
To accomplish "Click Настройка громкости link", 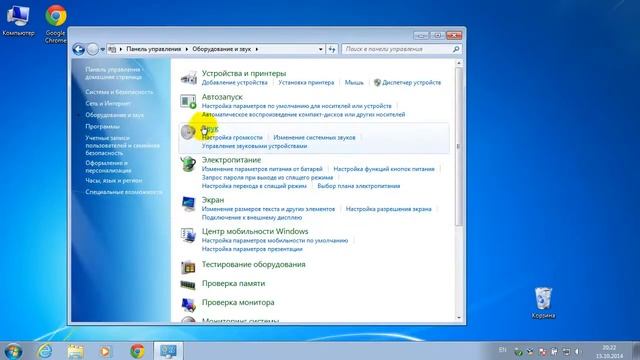I will tap(232, 138).
